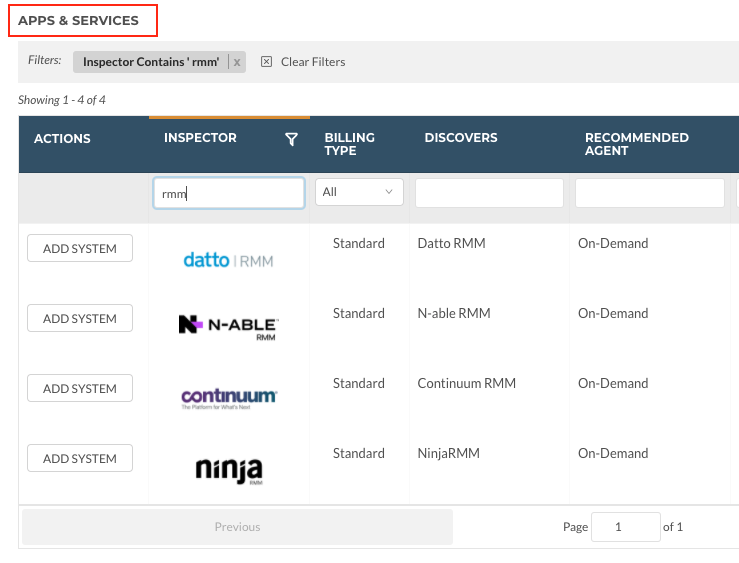
Task: Click Add System for NinjaRMM
Action: [80, 458]
